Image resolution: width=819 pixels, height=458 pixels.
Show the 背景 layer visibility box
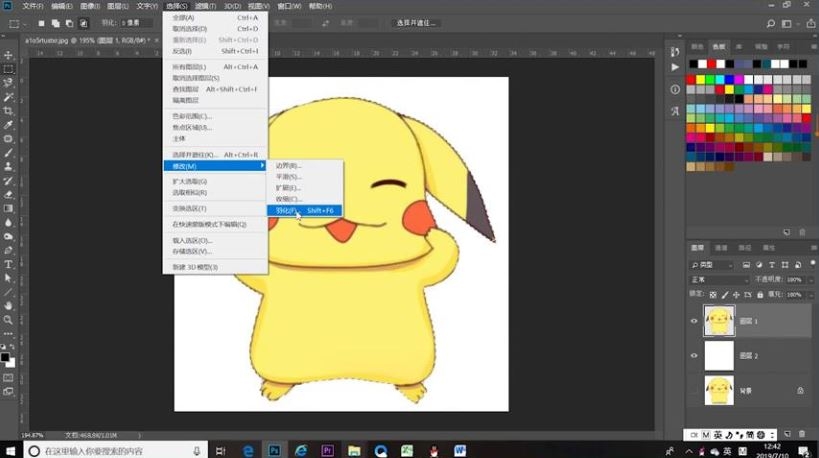[694, 390]
